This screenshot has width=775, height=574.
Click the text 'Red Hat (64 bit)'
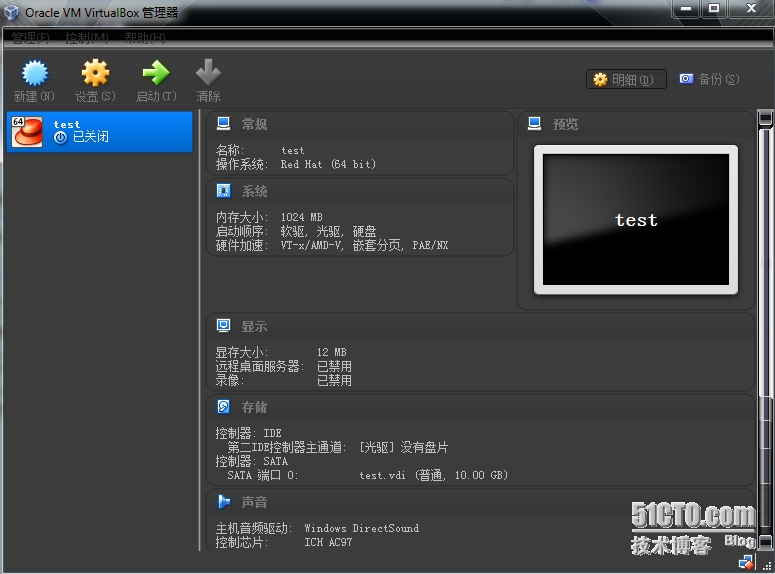(328, 164)
